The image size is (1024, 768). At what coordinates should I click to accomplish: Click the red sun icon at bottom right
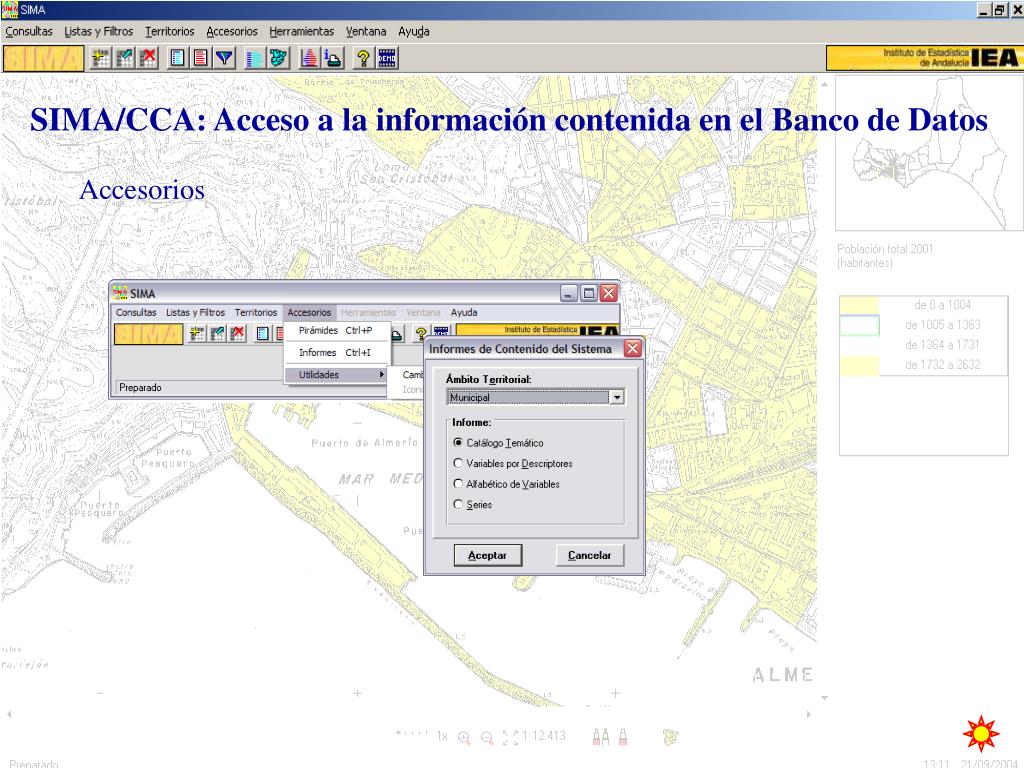point(981,733)
